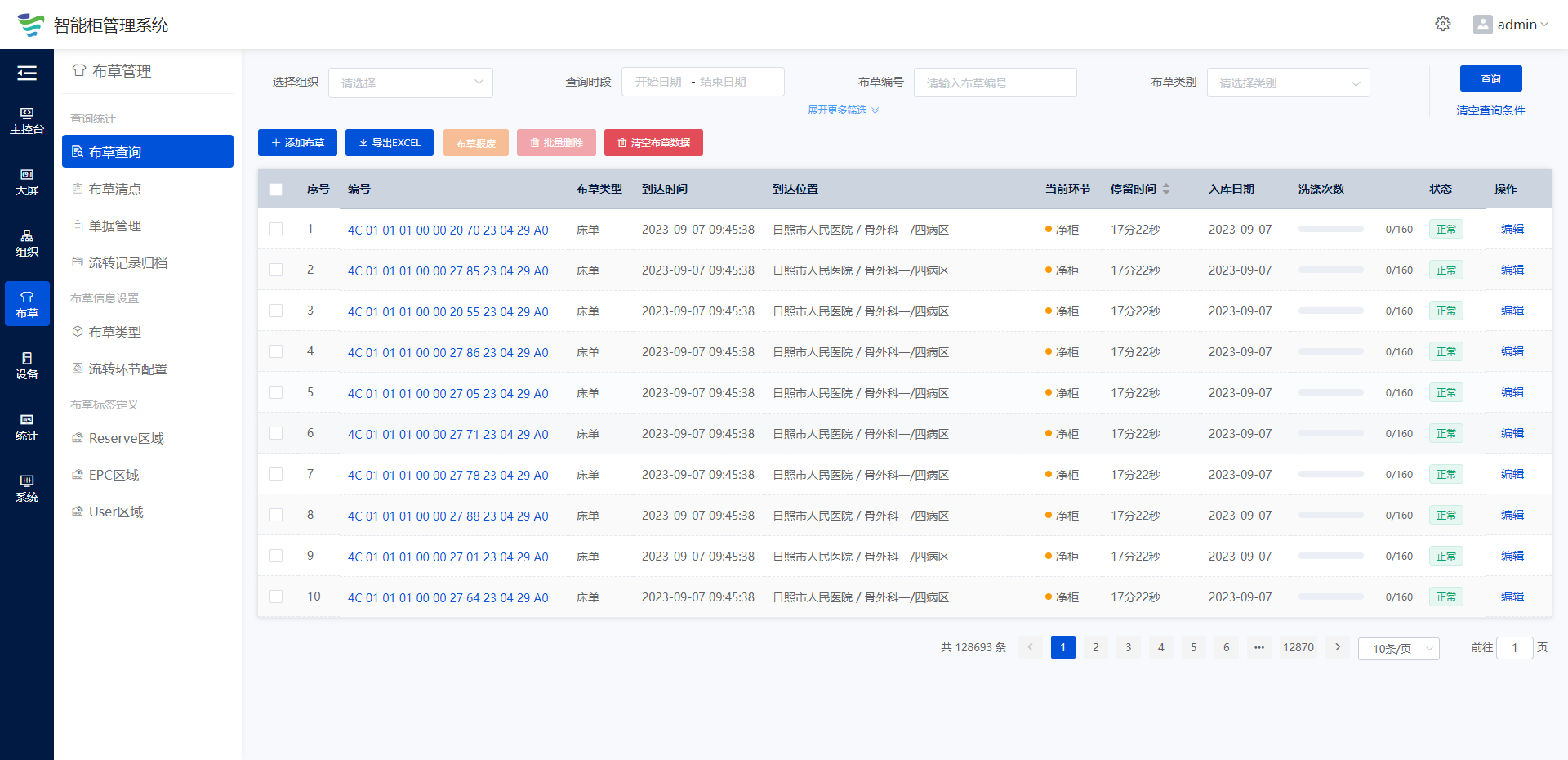Click the 布草报废 button
This screenshot has width=1568, height=760.
point(476,142)
